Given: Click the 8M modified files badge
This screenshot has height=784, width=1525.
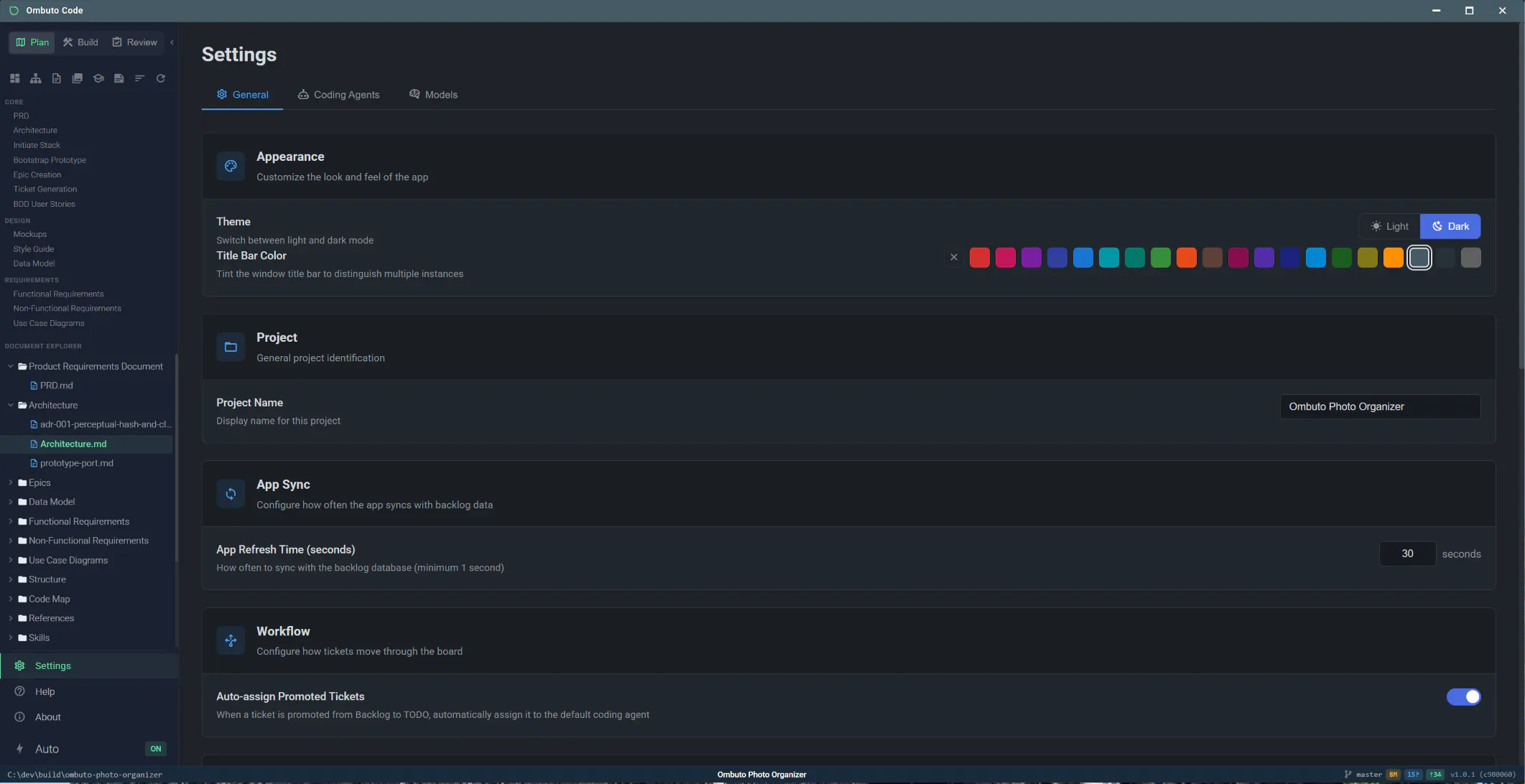Looking at the screenshot, I should coord(1393,775).
